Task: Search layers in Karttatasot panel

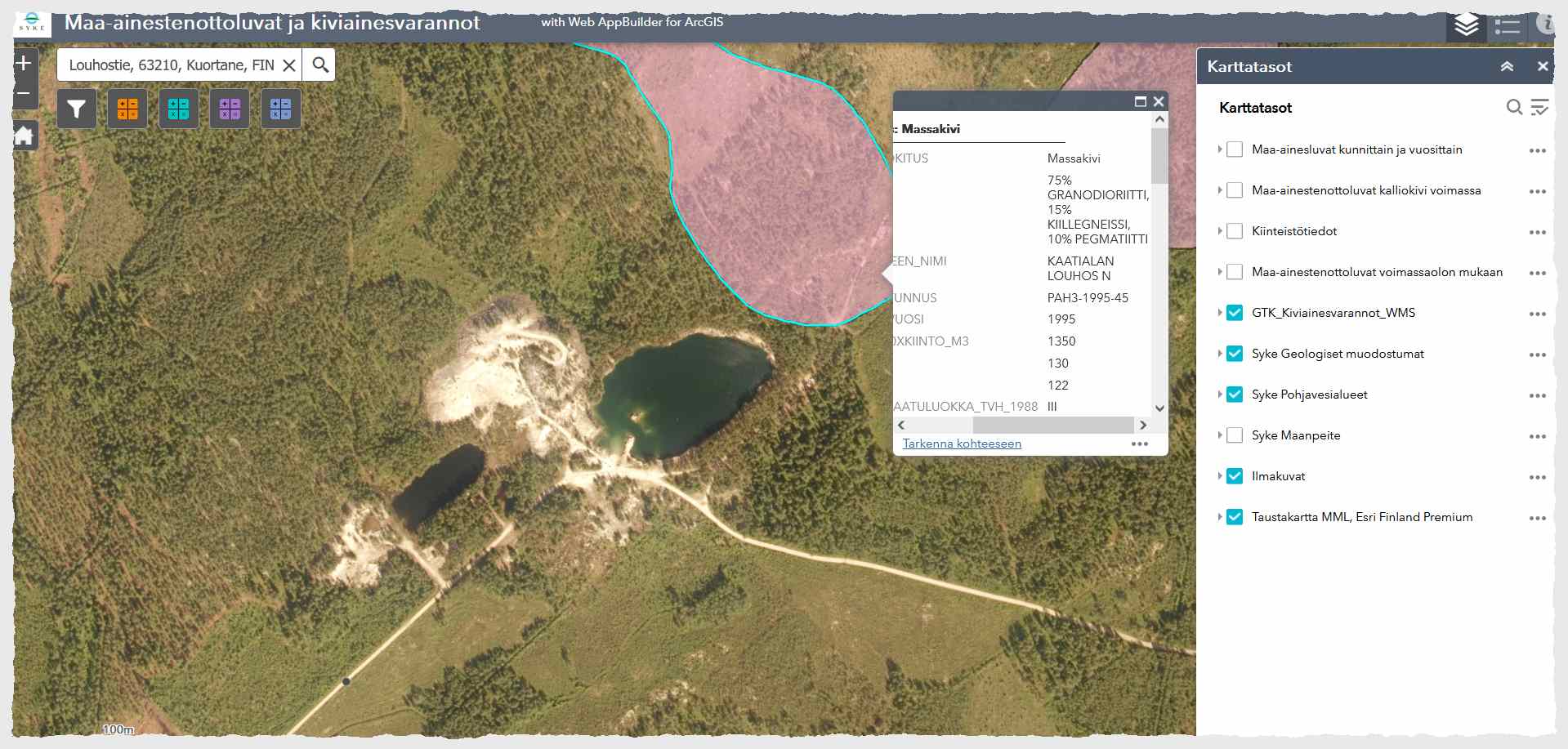Action: click(x=1513, y=108)
